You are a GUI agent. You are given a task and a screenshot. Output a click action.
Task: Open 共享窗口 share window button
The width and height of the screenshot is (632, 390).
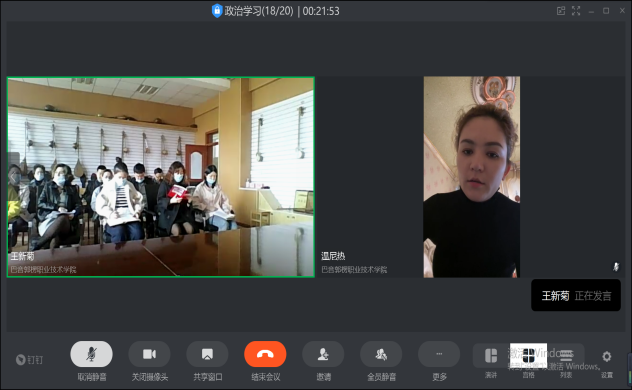pos(207,354)
